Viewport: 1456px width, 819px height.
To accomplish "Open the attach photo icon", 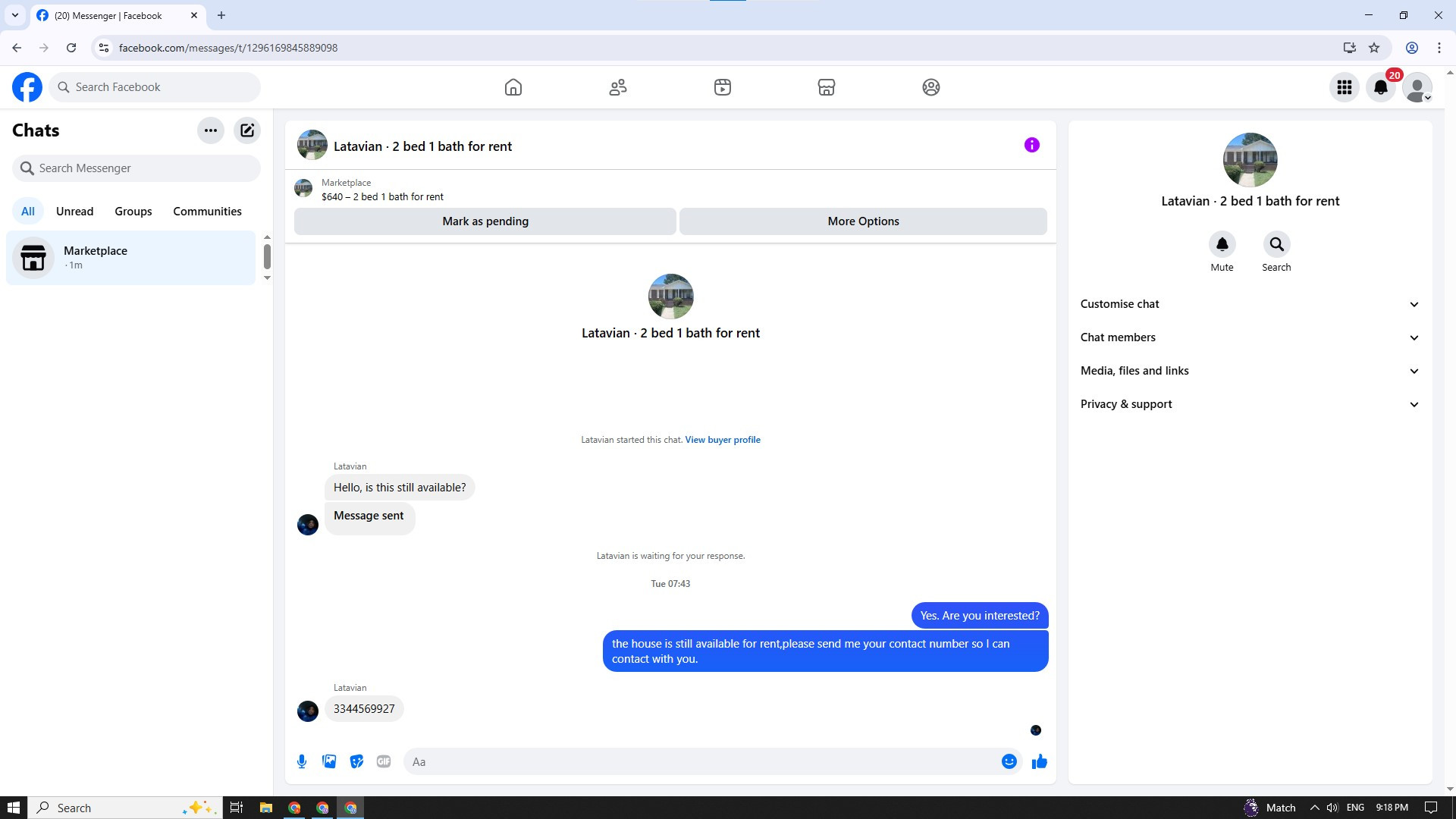I will click(x=329, y=761).
